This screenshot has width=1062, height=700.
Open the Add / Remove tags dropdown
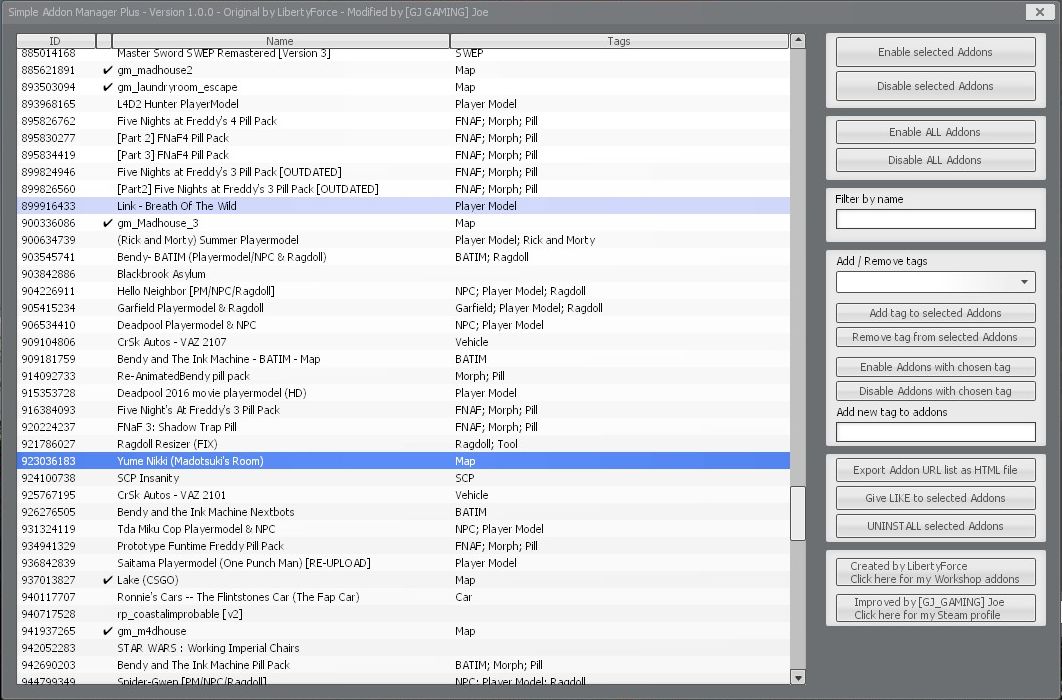point(935,282)
